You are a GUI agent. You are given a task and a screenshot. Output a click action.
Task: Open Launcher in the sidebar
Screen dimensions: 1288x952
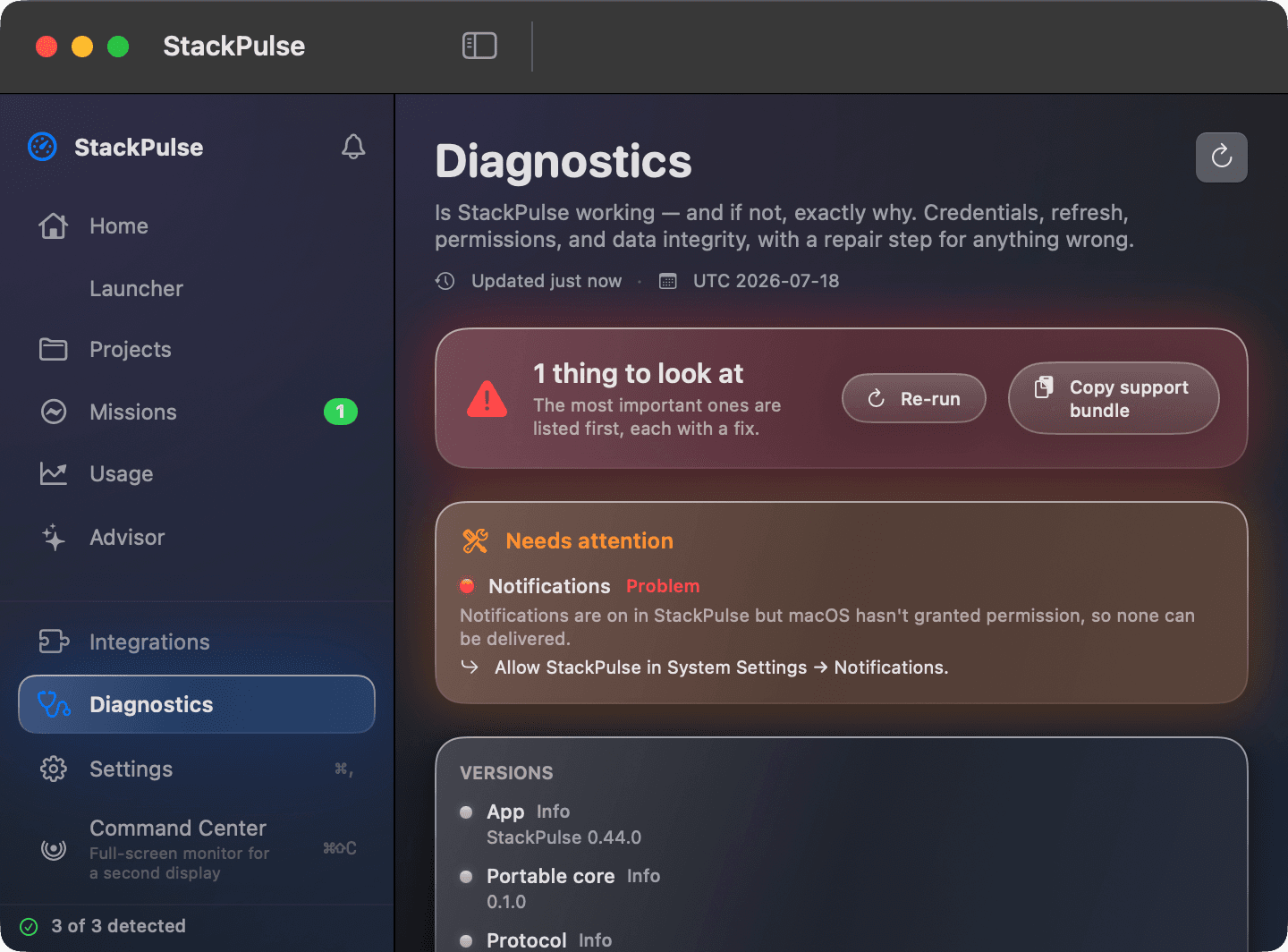(197, 288)
